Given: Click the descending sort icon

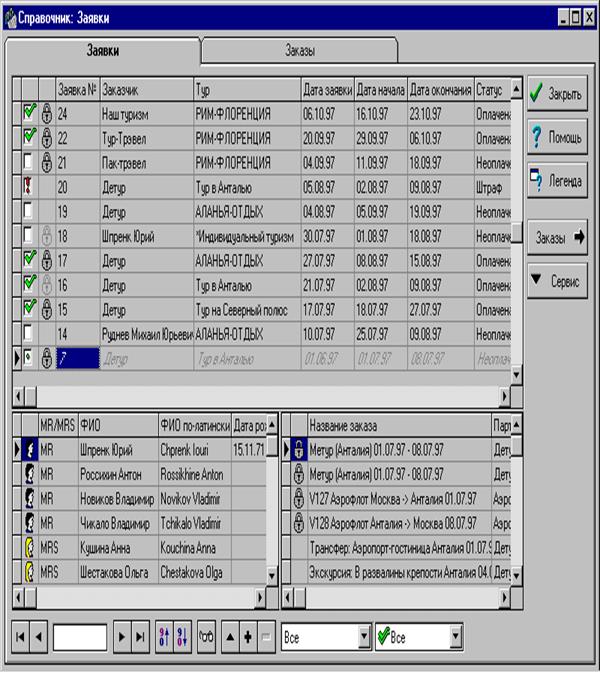Looking at the screenshot, I should pos(183,635).
